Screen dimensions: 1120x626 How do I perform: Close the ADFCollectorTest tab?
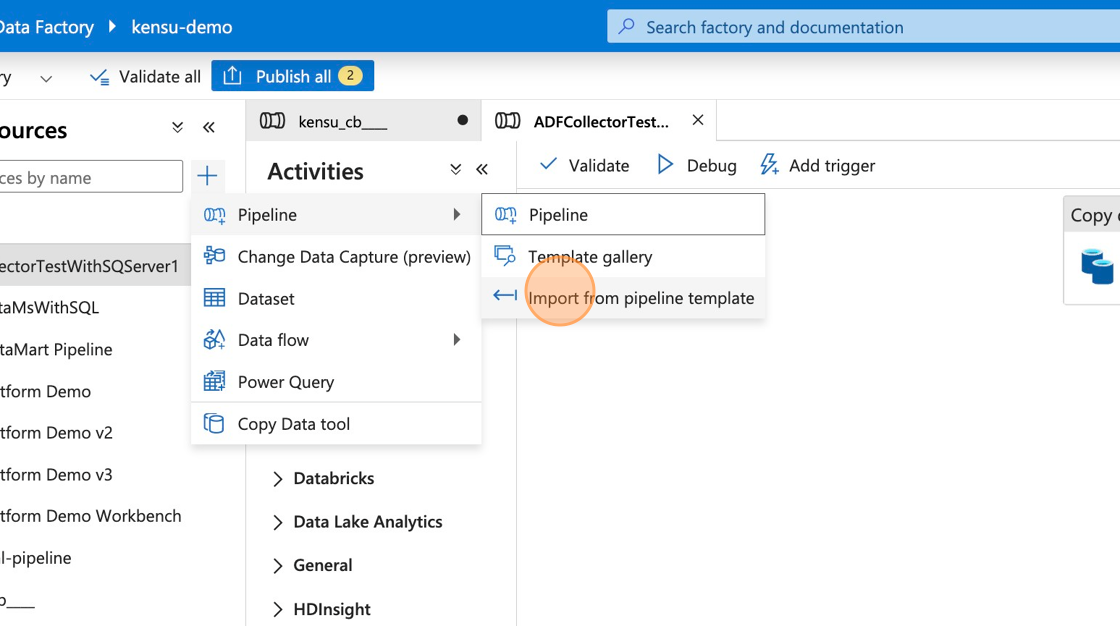click(698, 120)
